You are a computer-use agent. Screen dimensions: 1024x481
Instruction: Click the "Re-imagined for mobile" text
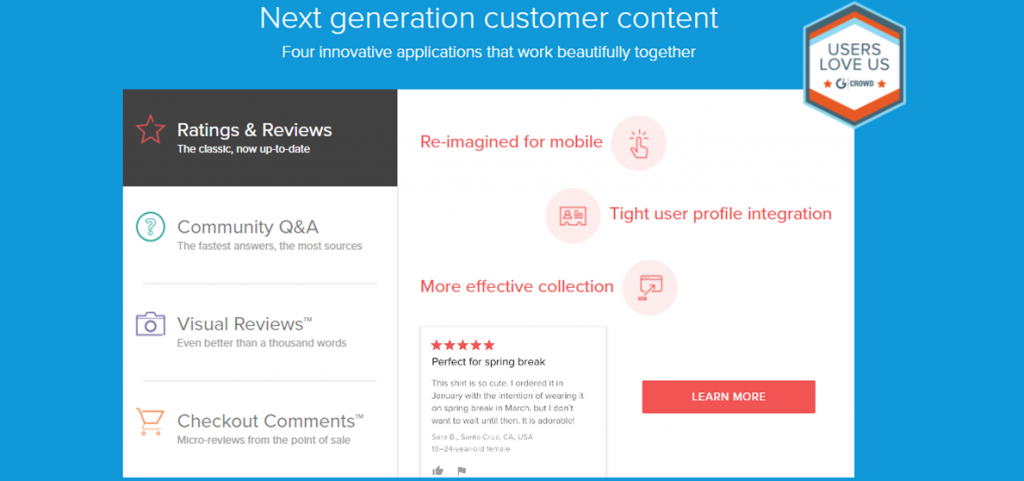[x=511, y=142]
